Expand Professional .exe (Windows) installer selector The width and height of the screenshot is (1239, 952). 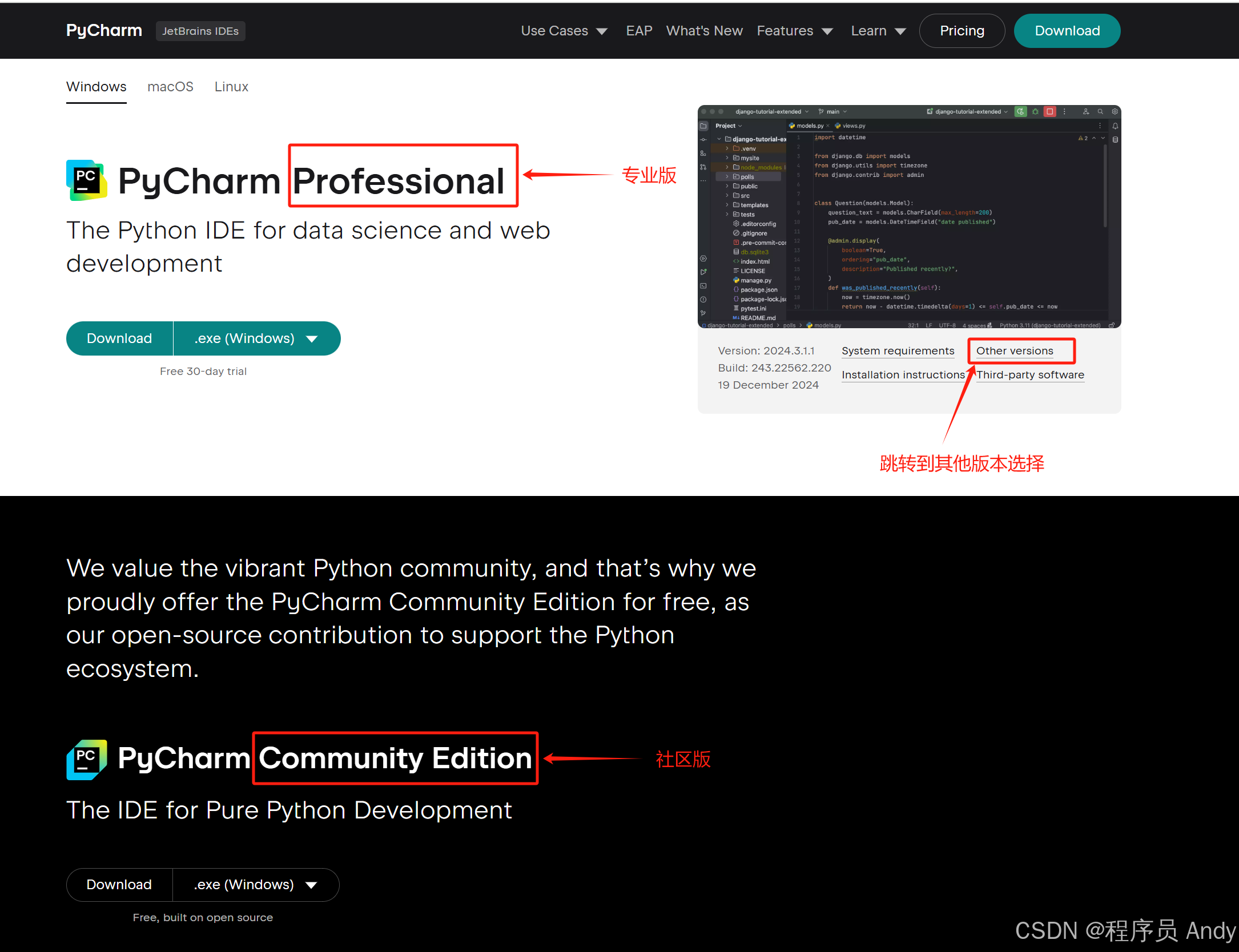tap(256, 338)
